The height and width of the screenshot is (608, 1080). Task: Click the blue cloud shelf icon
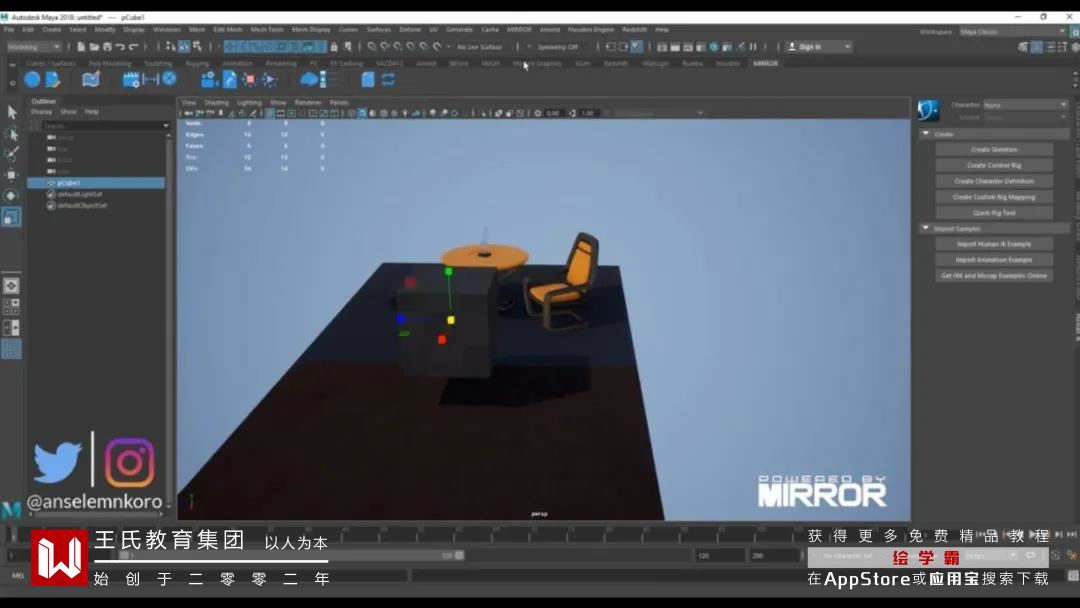click(x=309, y=80)
